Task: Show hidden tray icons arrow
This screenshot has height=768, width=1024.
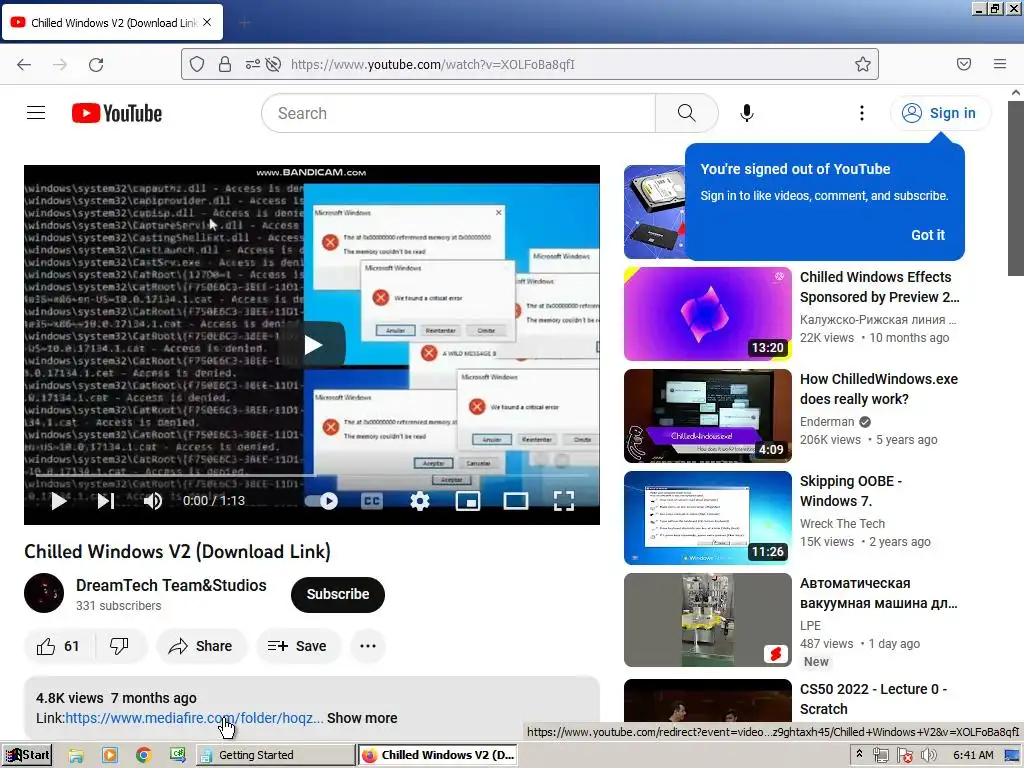Action: tap(859, 754)
